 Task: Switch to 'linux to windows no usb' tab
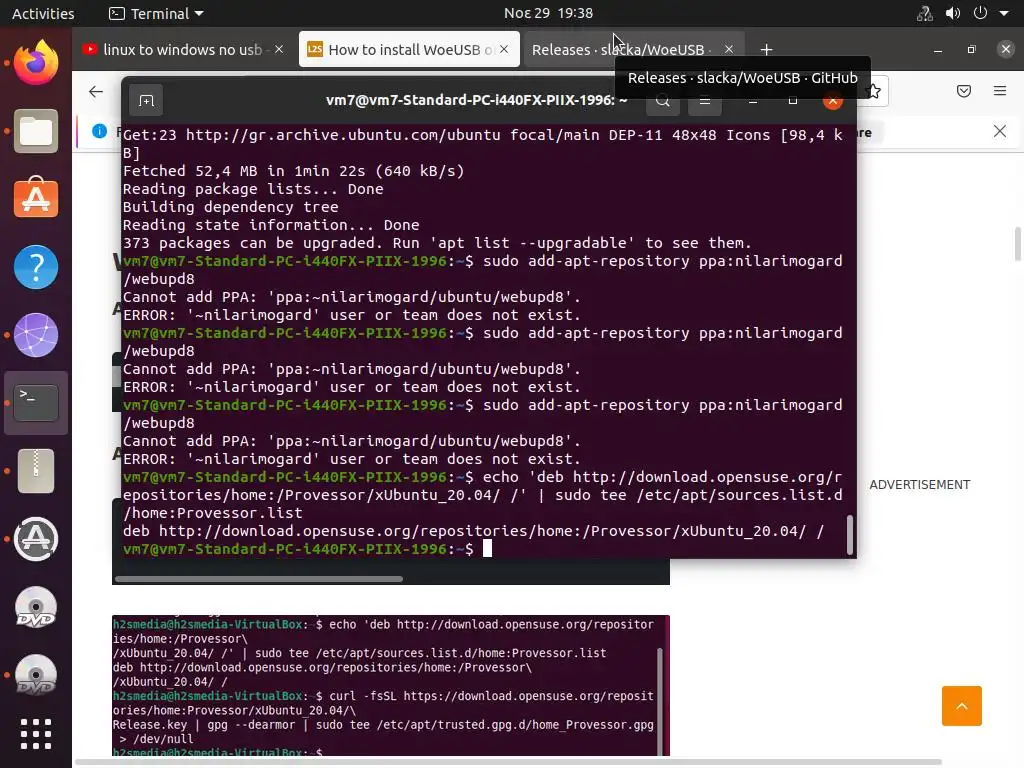pos(183,50)
